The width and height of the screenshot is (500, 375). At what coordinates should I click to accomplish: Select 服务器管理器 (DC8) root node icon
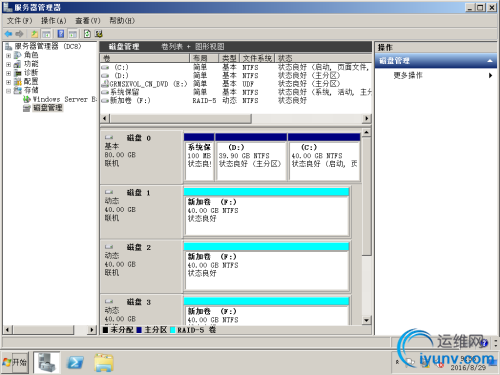(x=9, y=46)
